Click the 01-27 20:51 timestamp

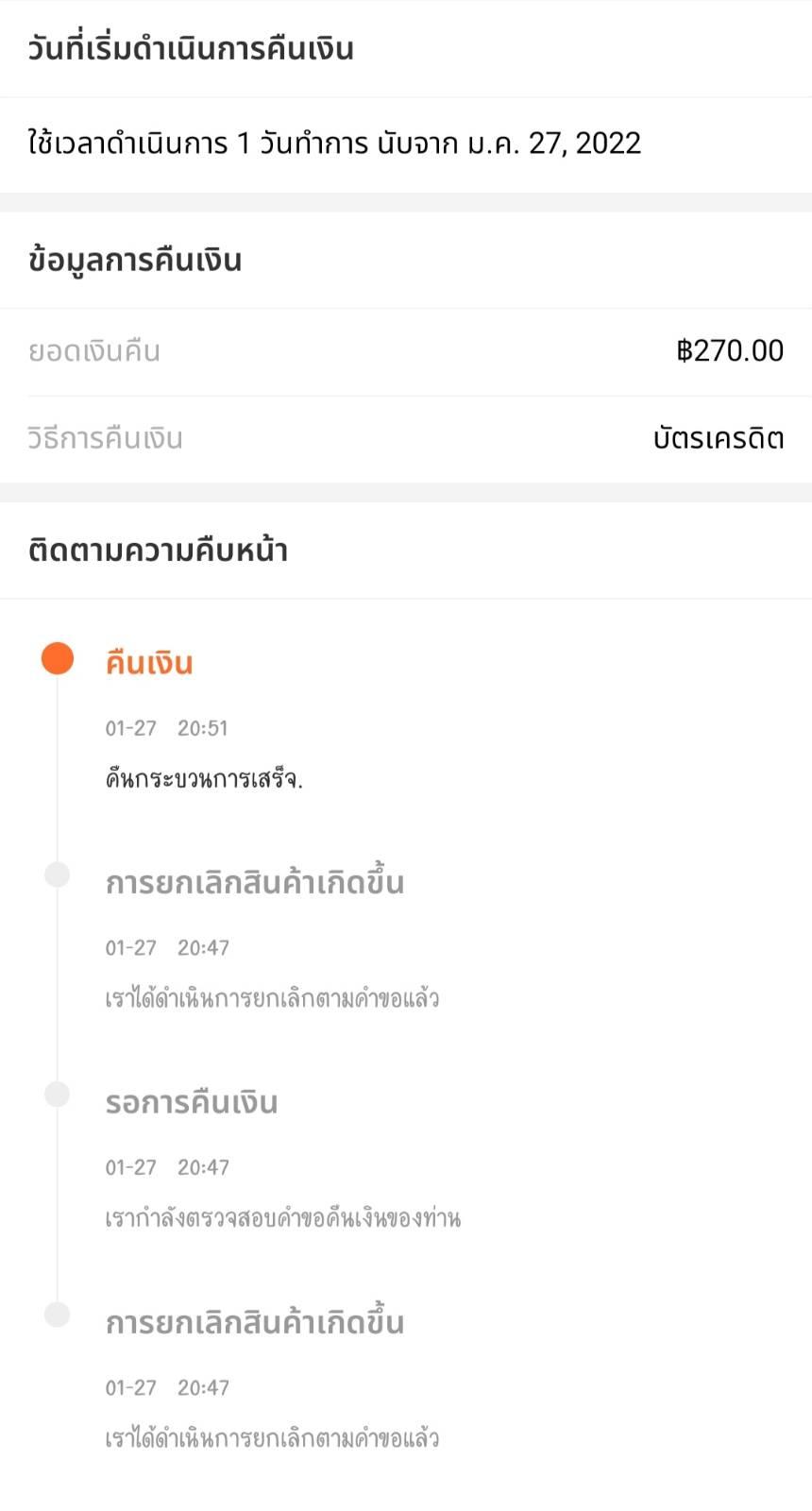[x=167, y=728]
